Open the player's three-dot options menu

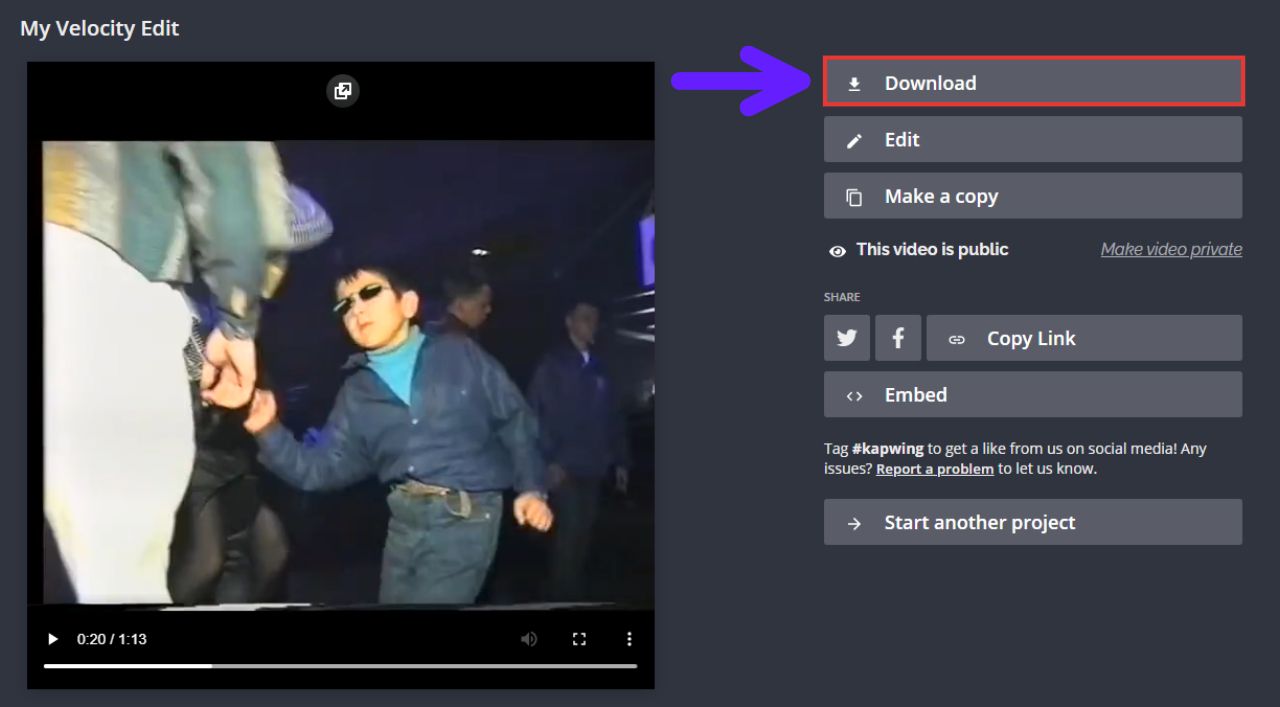click(629, 638)
